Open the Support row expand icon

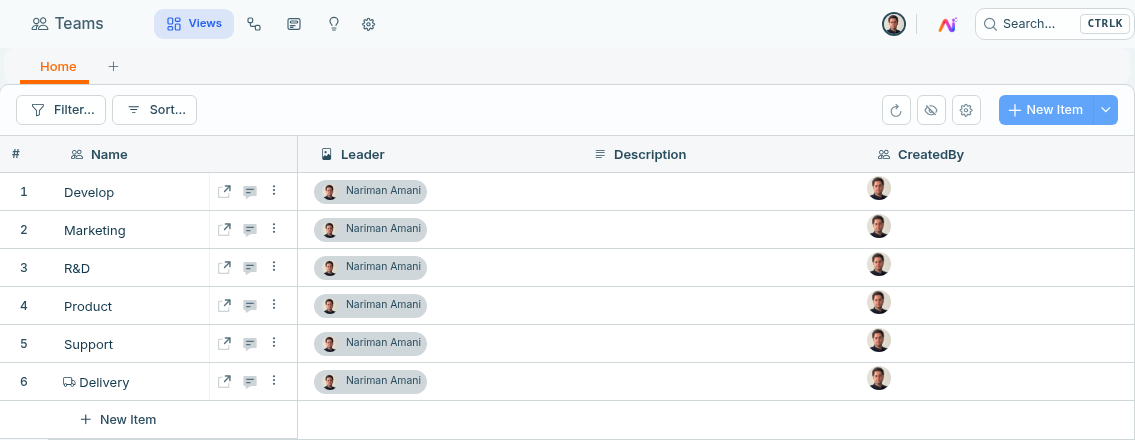224,343
